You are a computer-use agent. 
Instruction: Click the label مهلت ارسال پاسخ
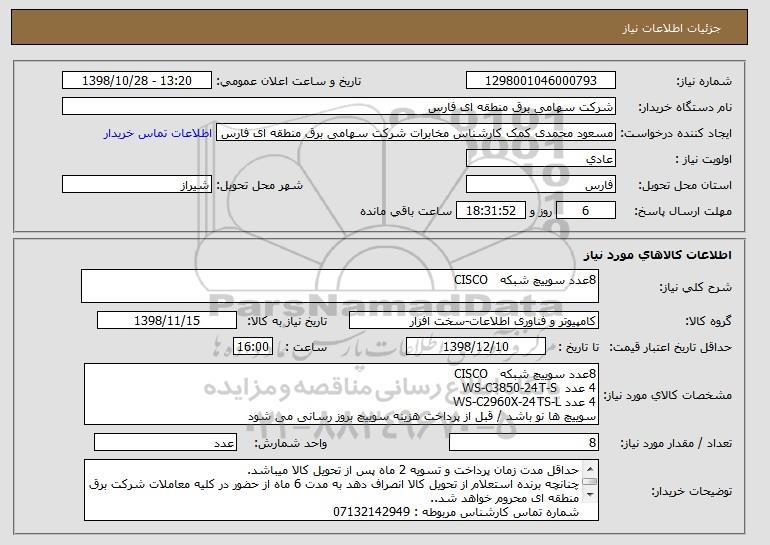[x=683, y=211]
